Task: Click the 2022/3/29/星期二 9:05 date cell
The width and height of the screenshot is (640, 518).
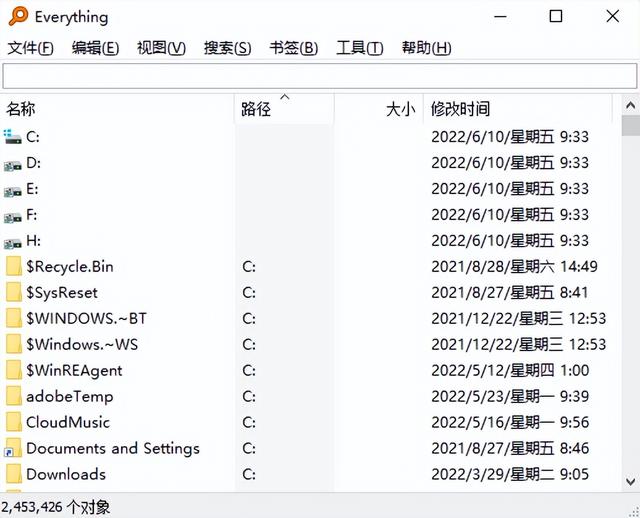Action: [510, 474]
